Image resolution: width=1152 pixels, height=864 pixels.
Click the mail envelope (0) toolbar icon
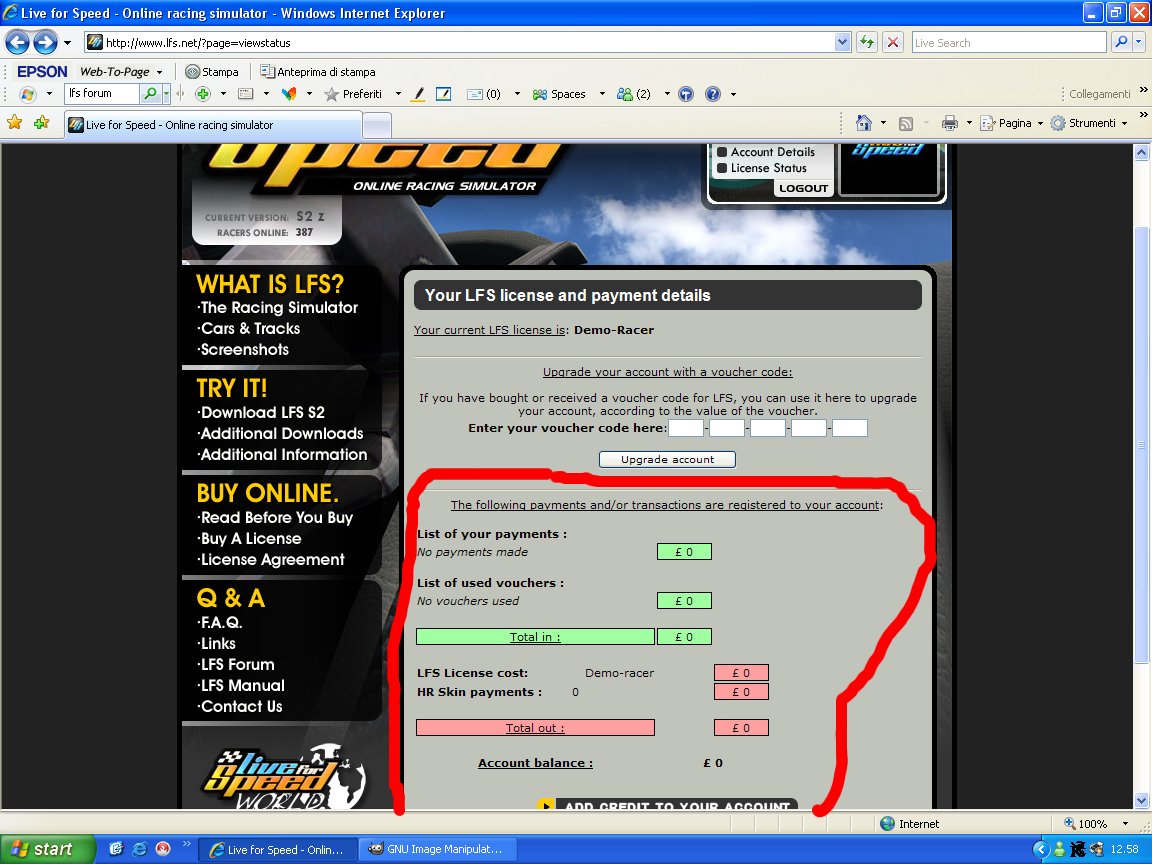click(484, 94)
